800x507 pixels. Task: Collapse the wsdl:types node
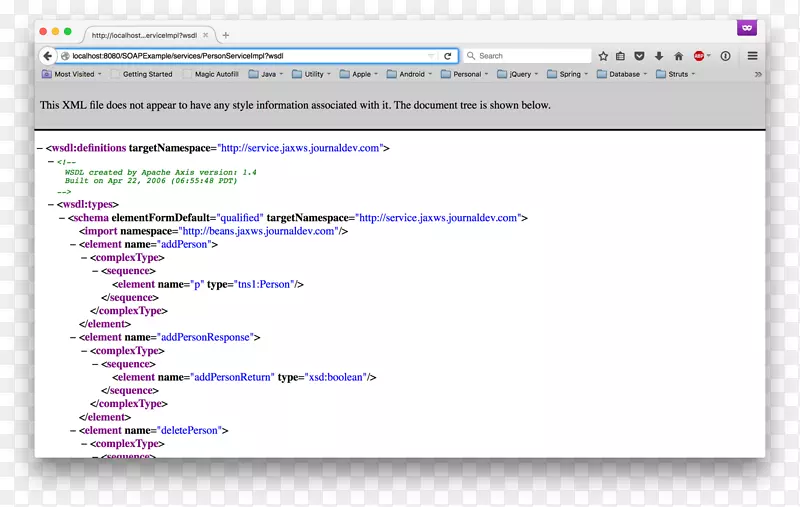click(51, 205)
